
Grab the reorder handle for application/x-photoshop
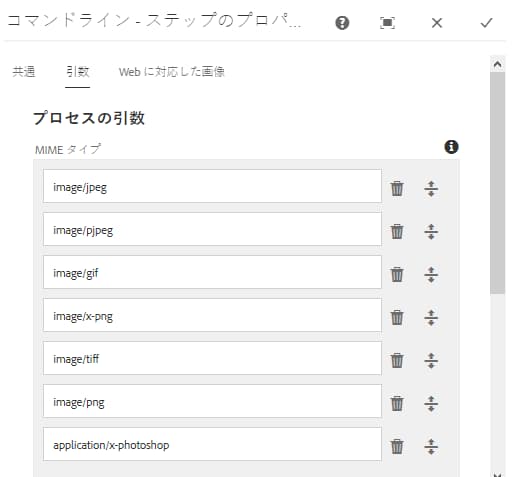pos(431,447)
